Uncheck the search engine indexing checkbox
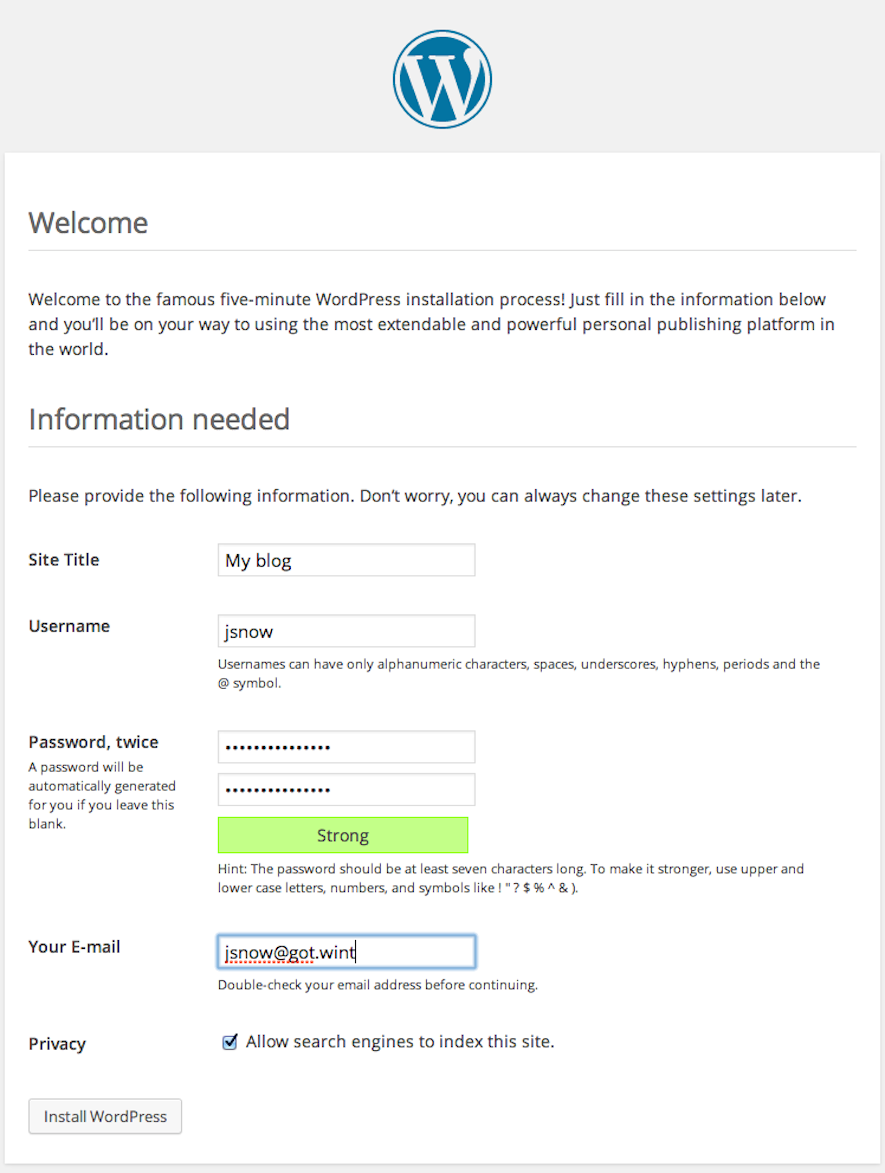The height and width of the screenshot is (1173, 885). coord(230,1042)
